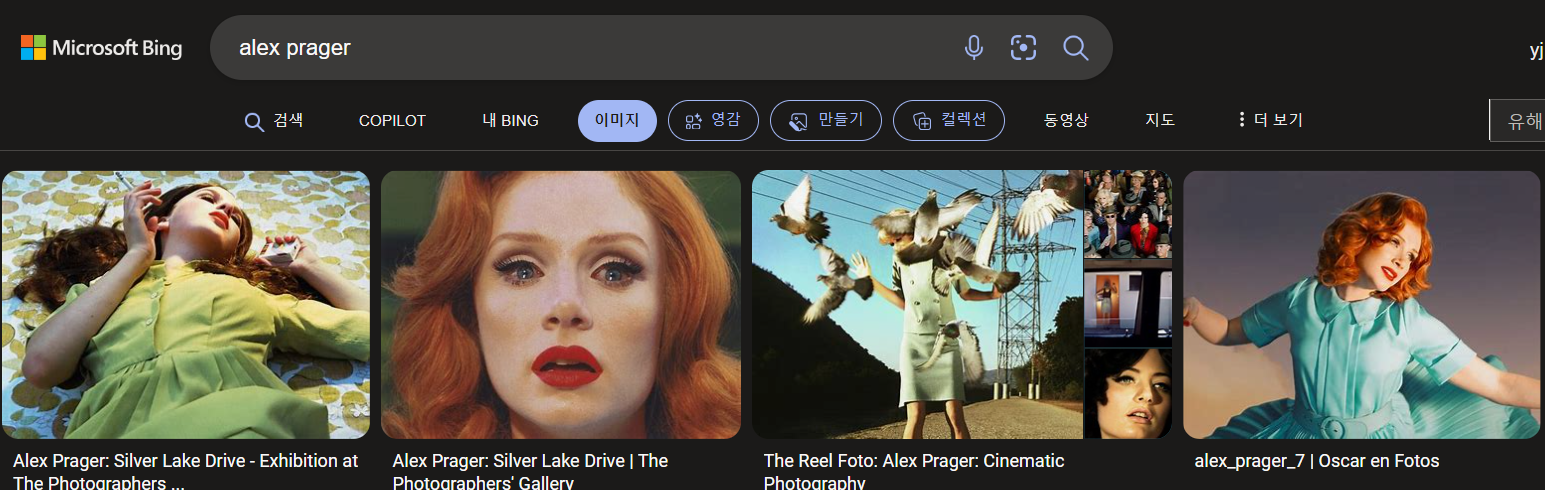Open image of redhead in teal dress
Viewport: 1545px width, 490px height.
pos(1362,304)
